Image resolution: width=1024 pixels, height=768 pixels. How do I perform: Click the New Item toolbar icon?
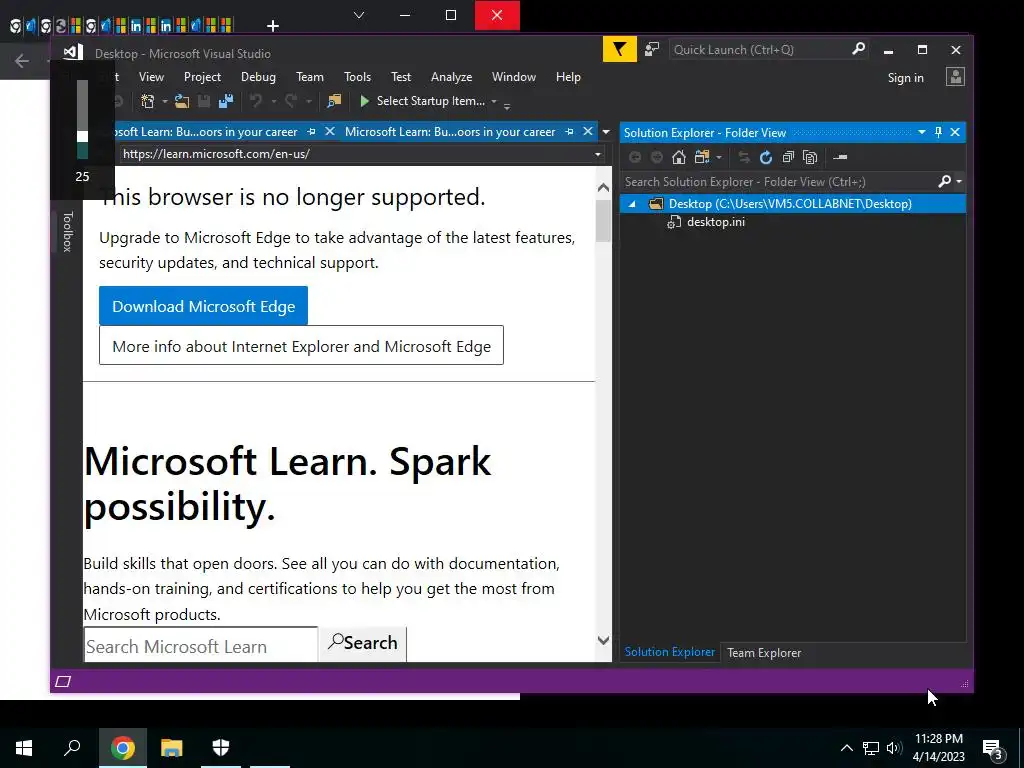click(x=148, y=101)
